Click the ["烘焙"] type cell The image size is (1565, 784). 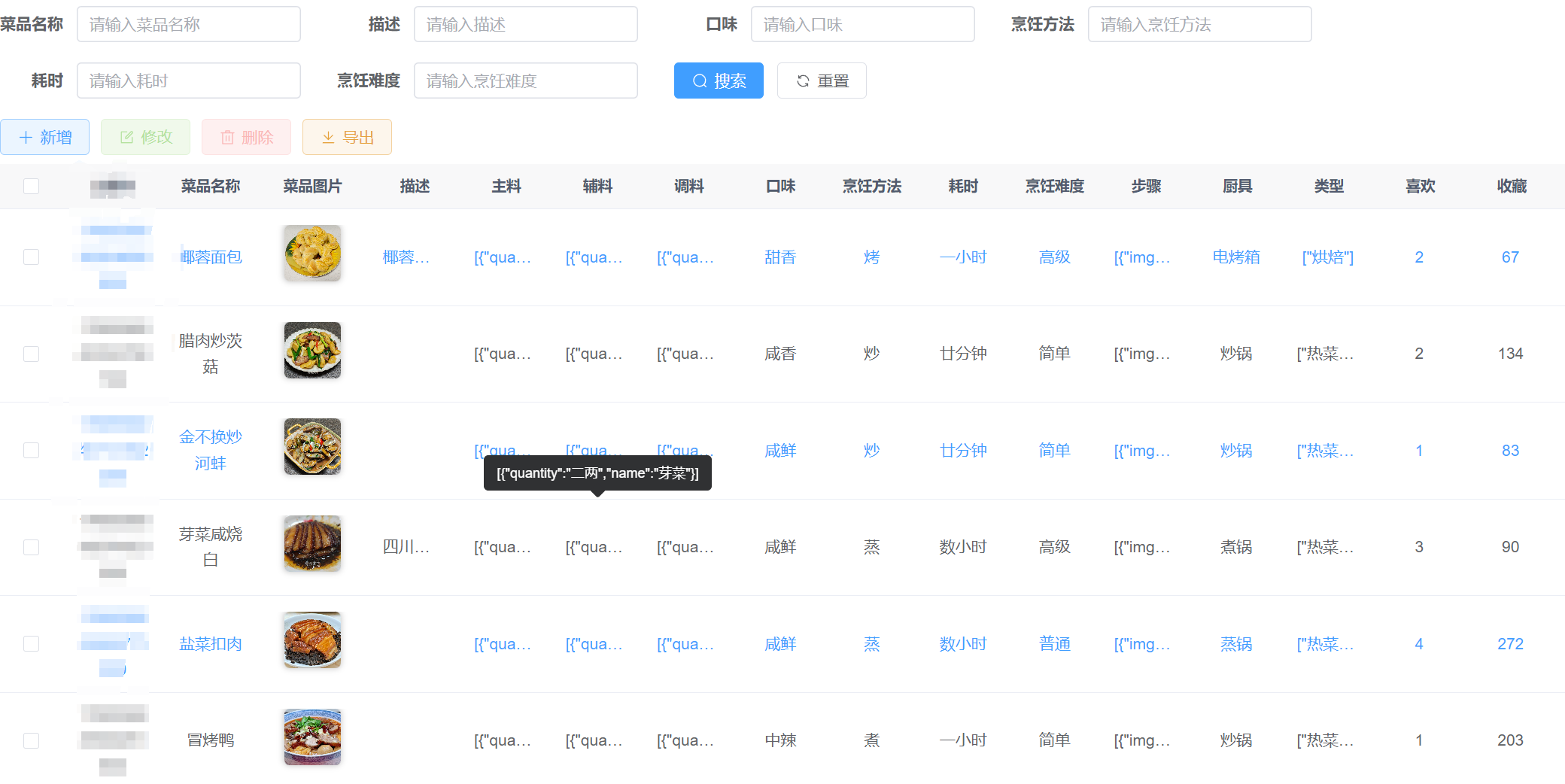click(x=1328, y=257)
